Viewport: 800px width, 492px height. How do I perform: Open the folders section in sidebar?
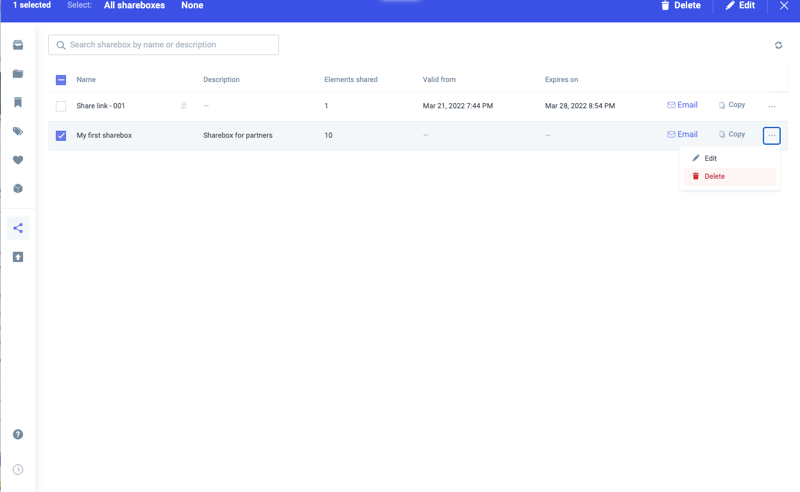18,74
